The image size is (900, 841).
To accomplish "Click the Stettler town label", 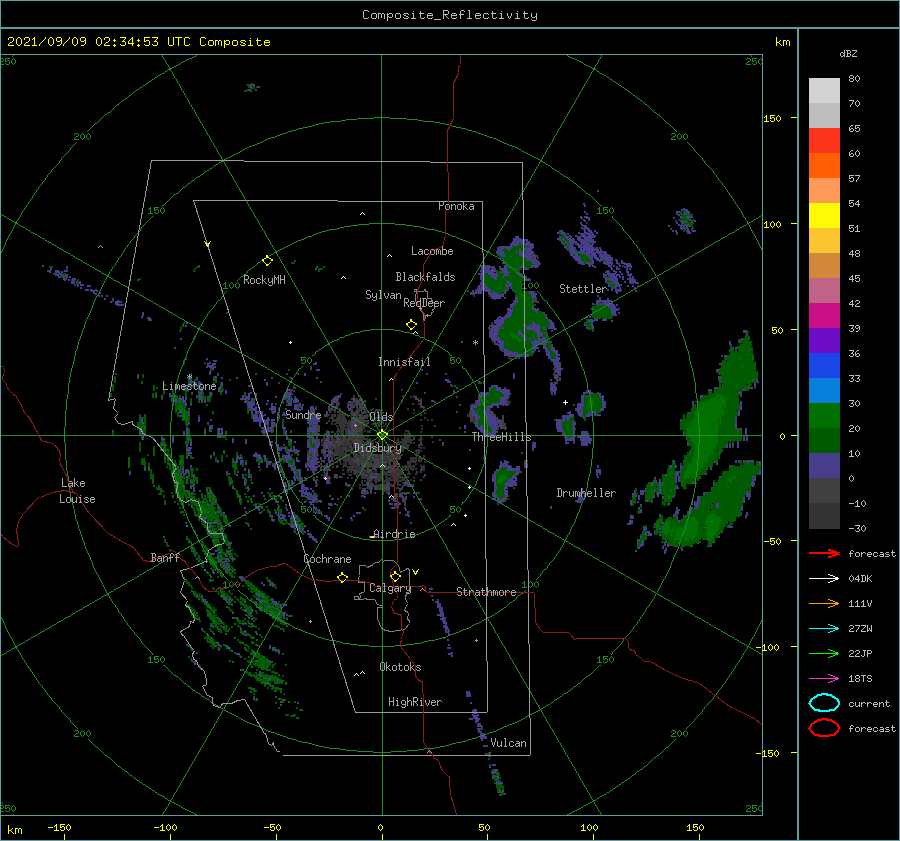I will pos(583,289).
